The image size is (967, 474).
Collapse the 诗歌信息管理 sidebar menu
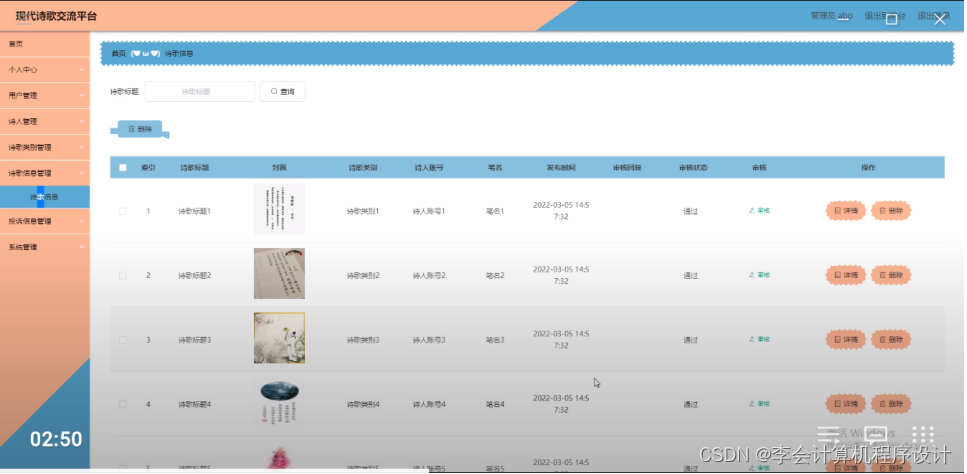pyautogui.click(x=44, y=173)
